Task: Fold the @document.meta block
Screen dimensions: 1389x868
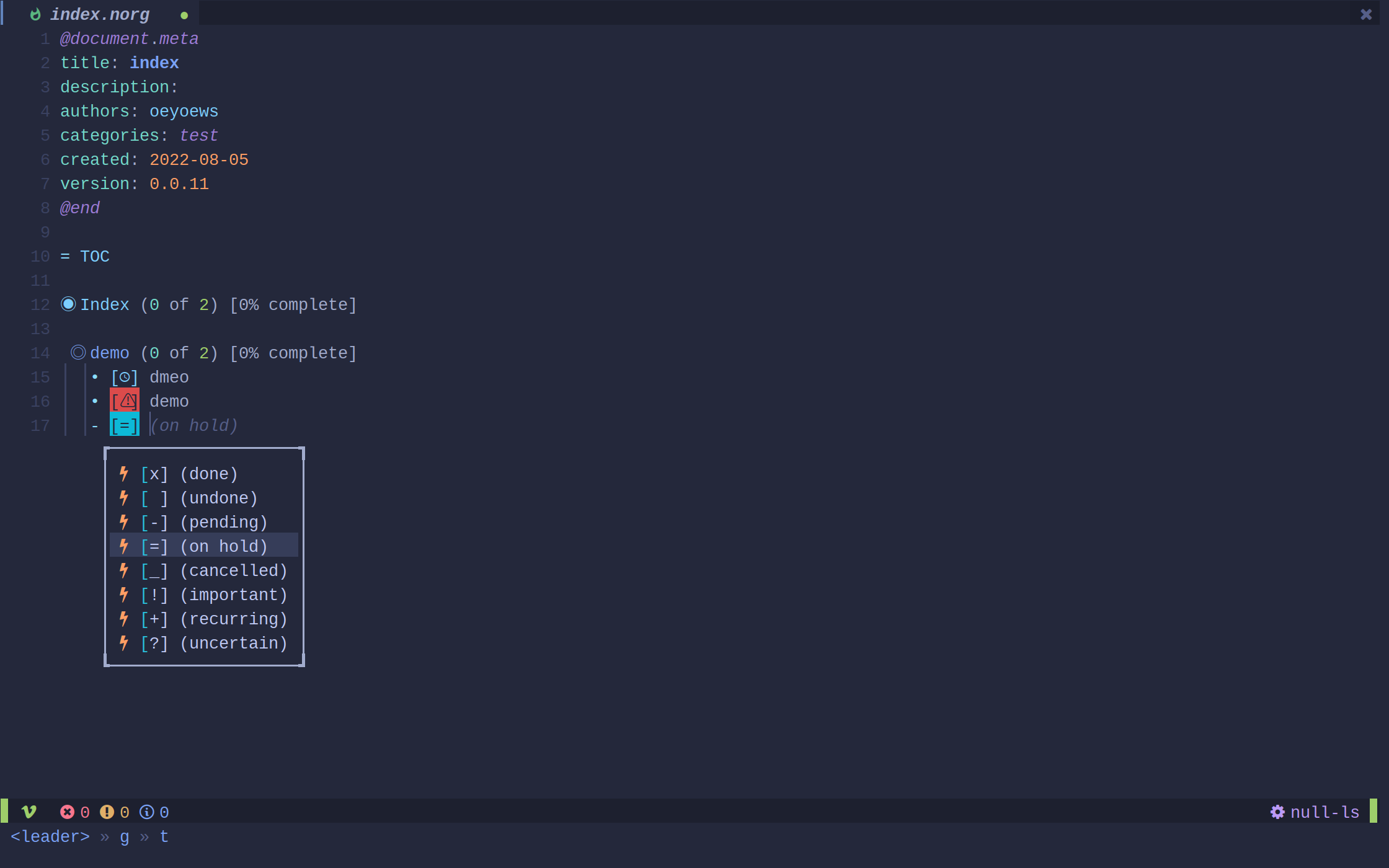Action: [129, 38]
